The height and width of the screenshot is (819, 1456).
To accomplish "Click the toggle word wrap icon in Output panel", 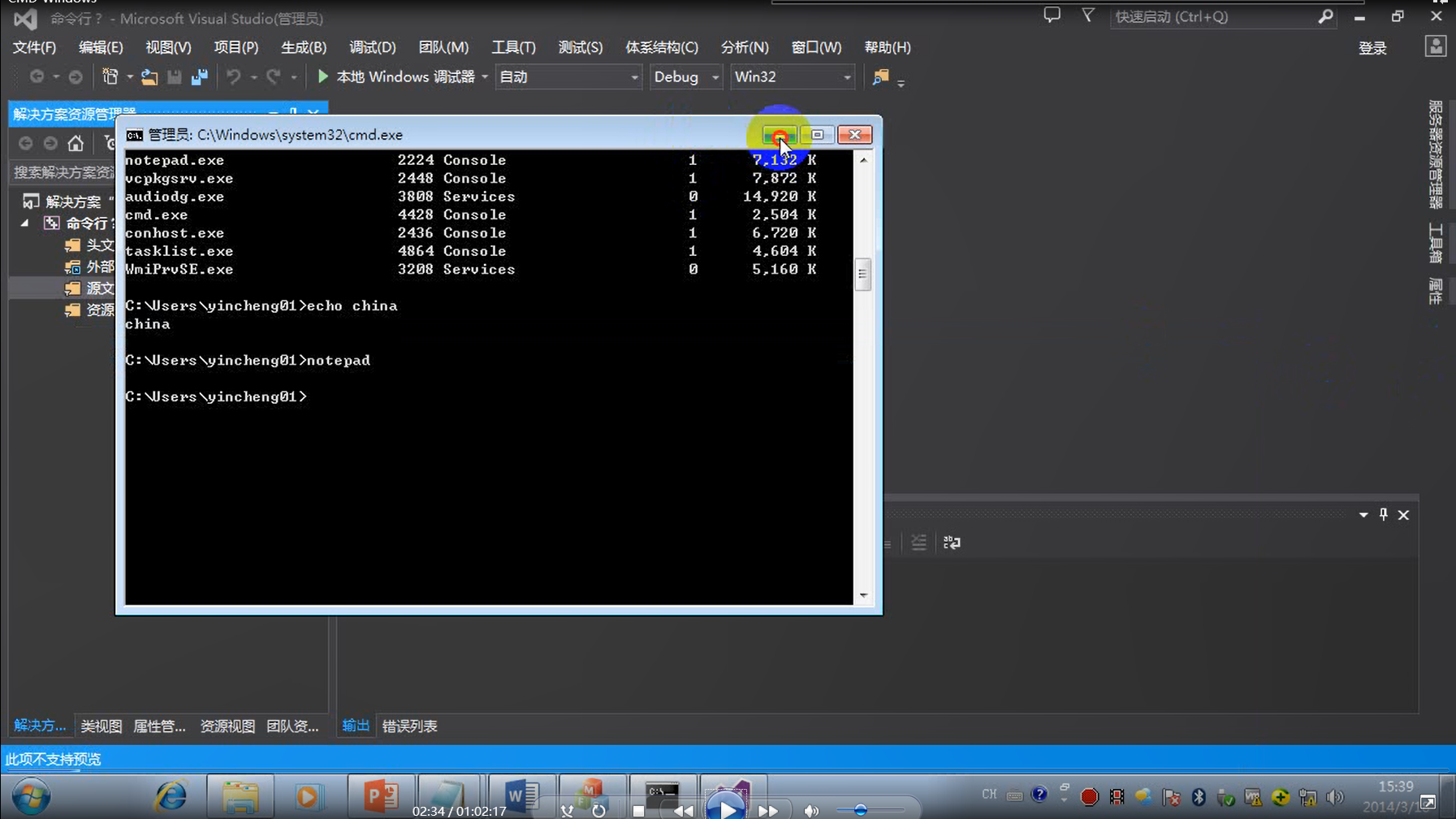I will tap(952, 542).
